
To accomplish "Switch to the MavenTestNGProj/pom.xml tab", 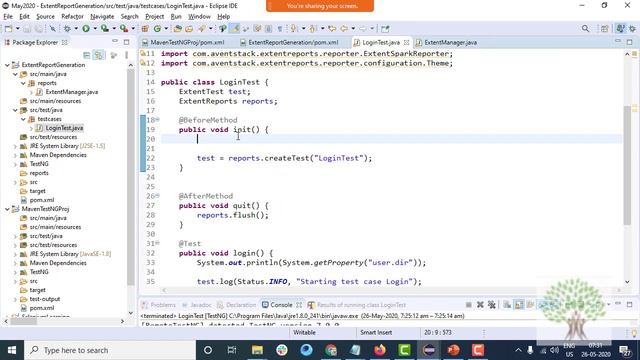I will click(183, 42).
